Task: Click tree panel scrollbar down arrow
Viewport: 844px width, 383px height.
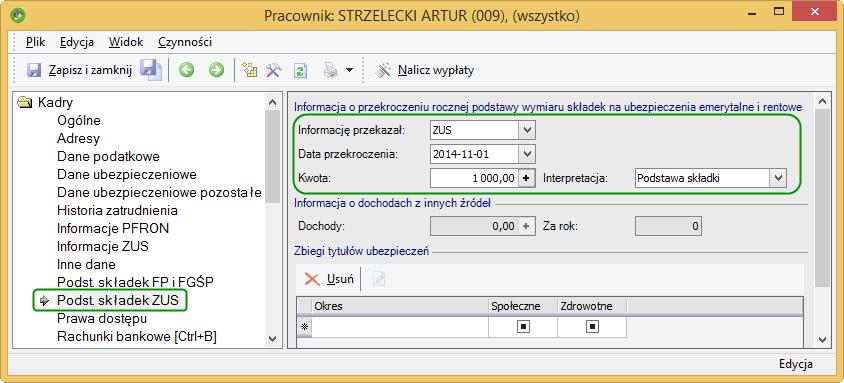Action: [x=272, y=339]
